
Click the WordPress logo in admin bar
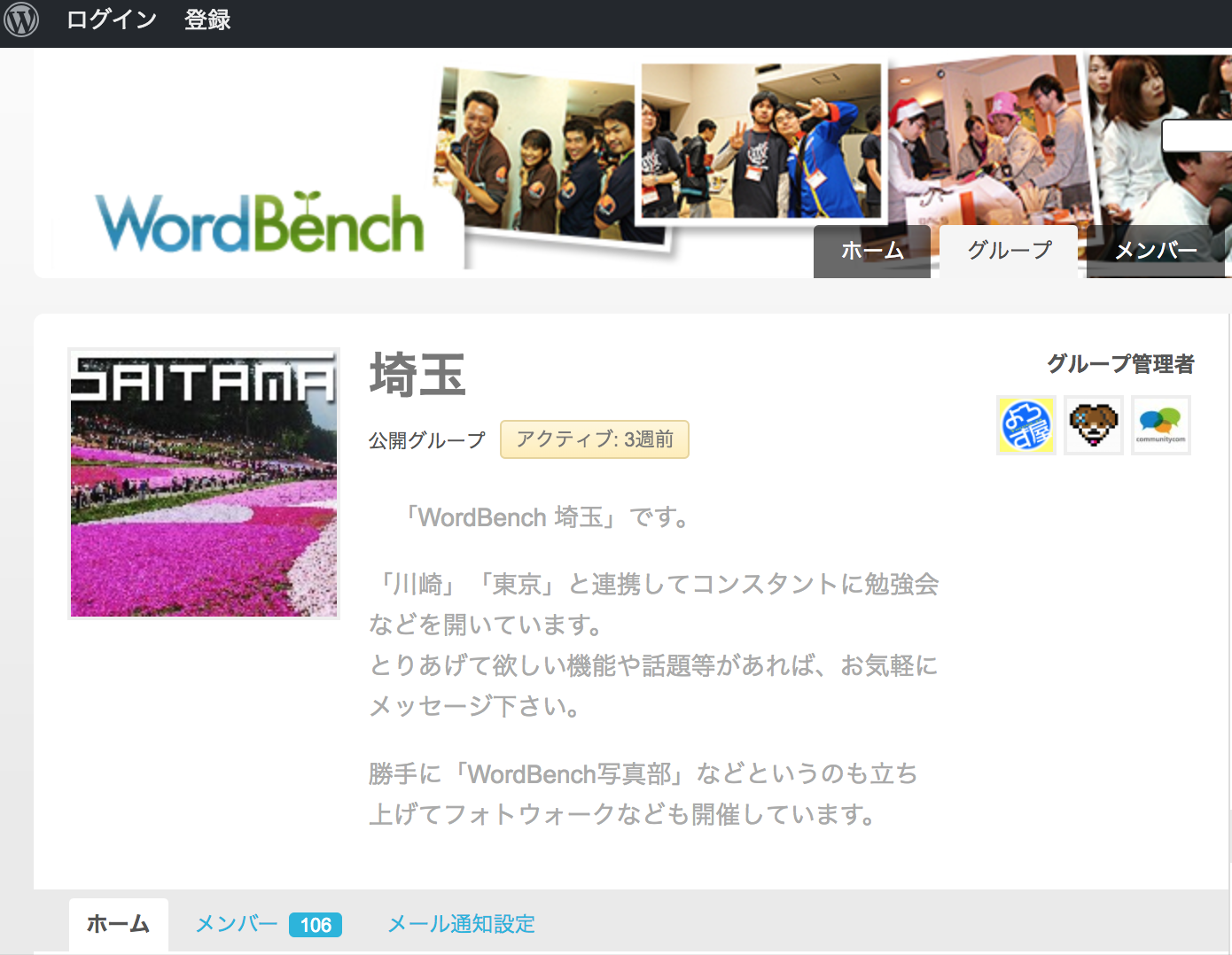(21, 19)
